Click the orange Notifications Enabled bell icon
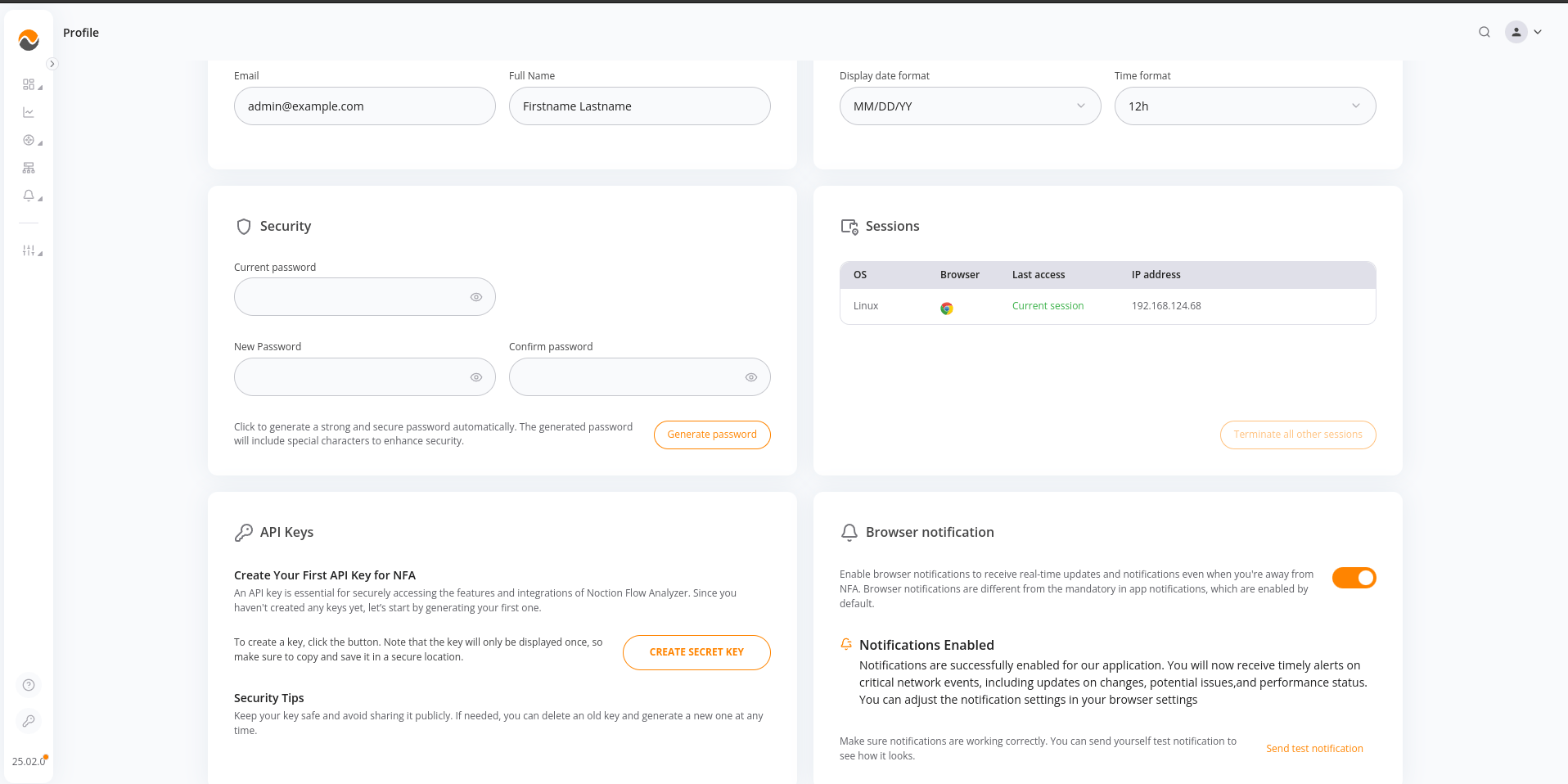Viewport: 1568px width, 784px height. 846,645
